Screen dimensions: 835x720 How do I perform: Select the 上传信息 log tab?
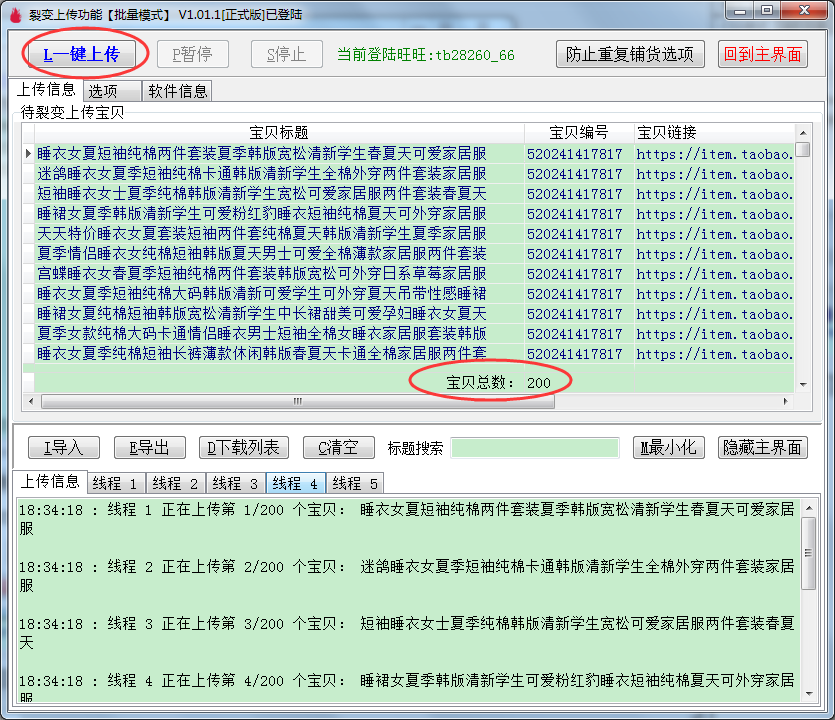point(47,482)
